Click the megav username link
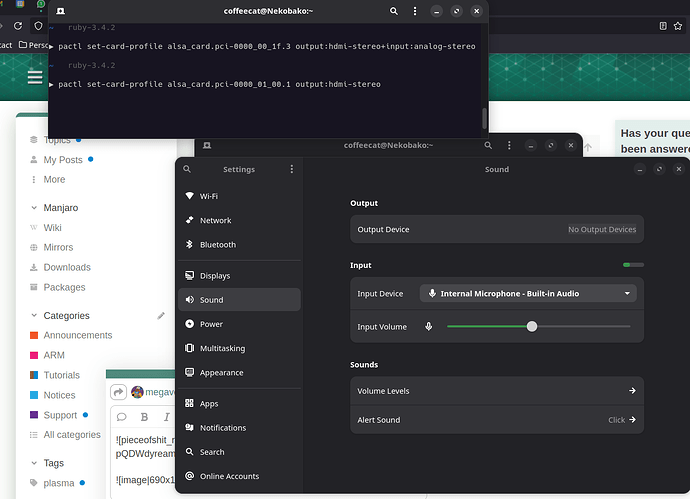Screen dimensions: 690x499 (x=160, y=392)
